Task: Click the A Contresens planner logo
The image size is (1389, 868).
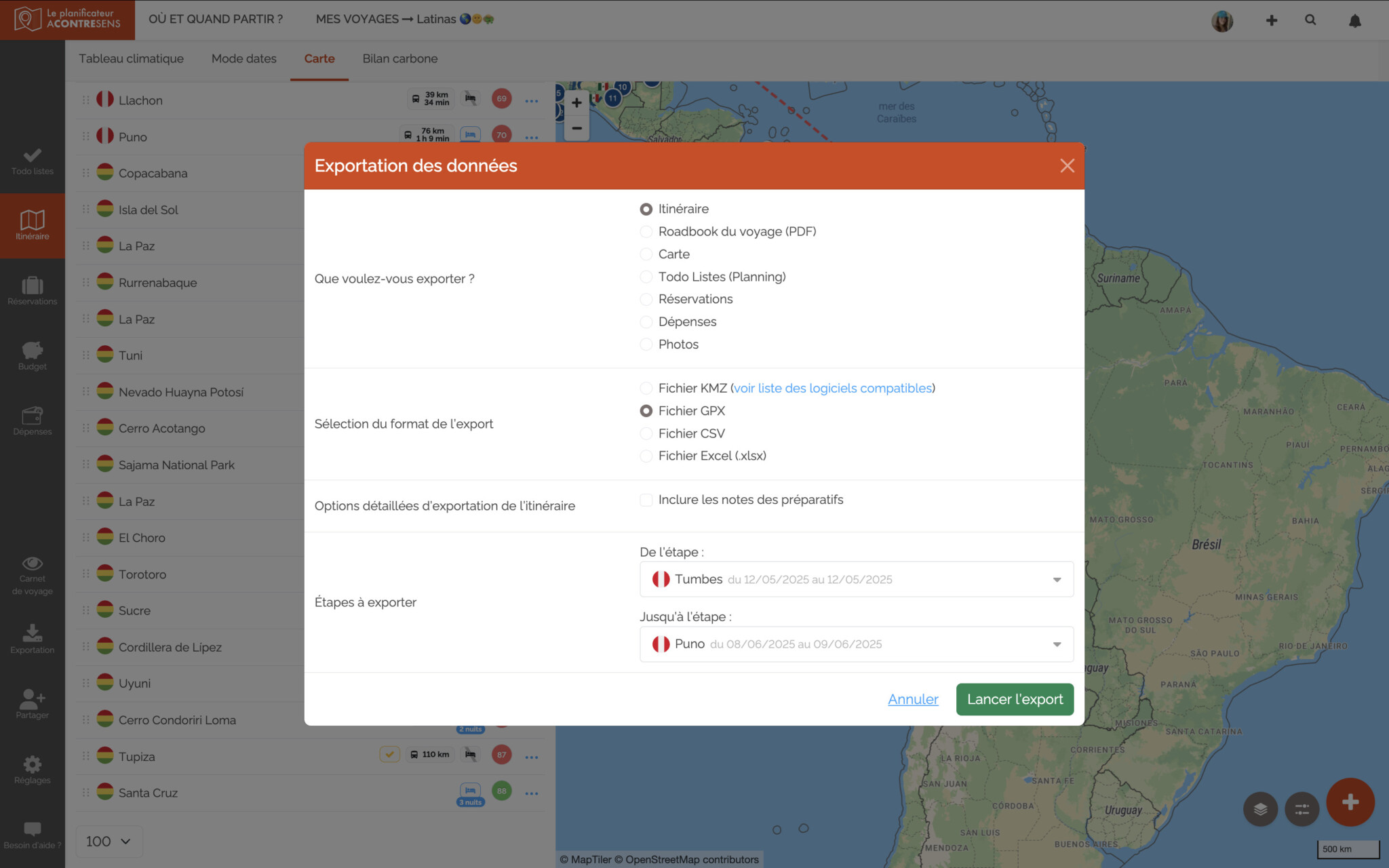Action: (x=67, y=19)
